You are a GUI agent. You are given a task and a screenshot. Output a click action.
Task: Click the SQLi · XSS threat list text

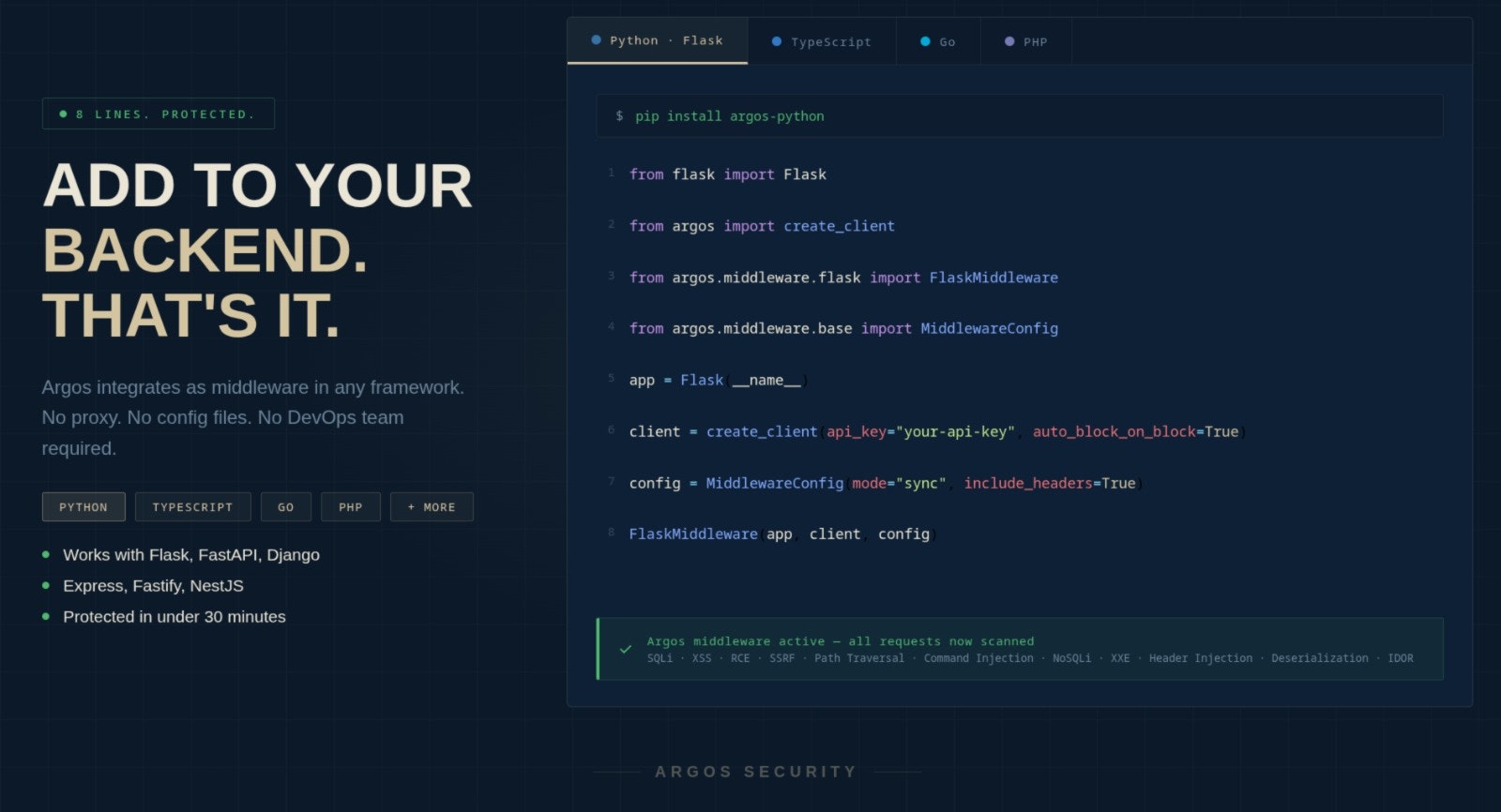(1030, 658)
